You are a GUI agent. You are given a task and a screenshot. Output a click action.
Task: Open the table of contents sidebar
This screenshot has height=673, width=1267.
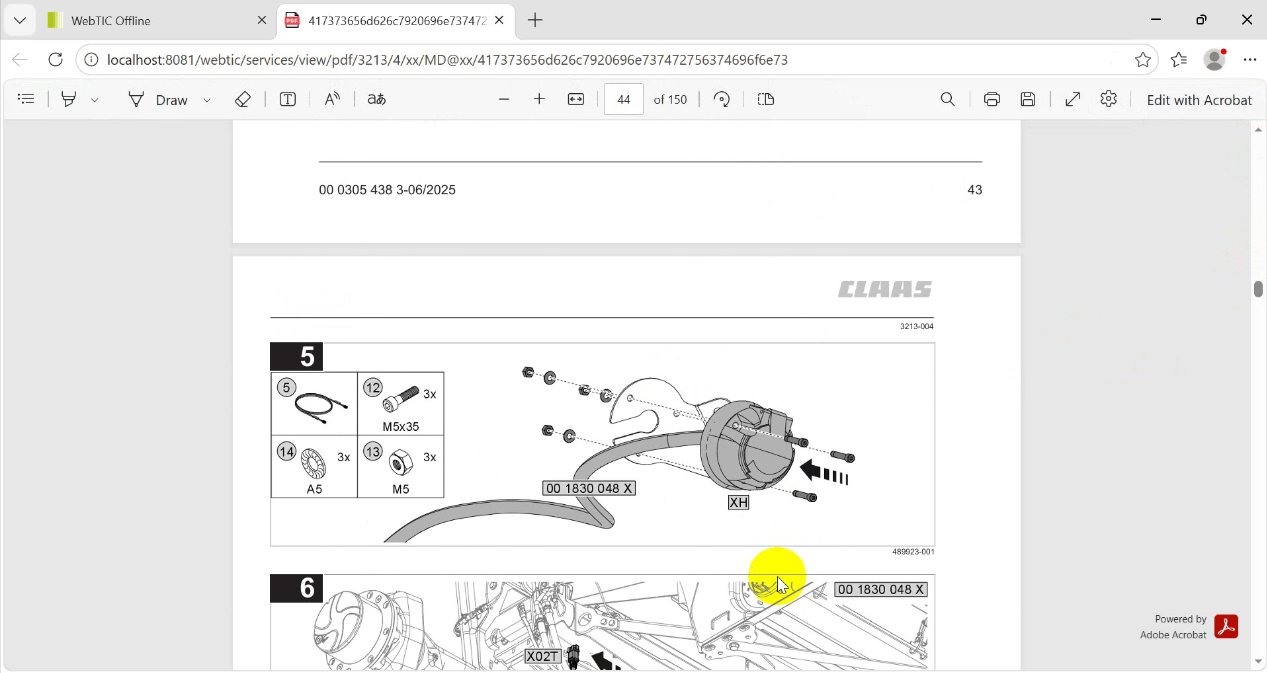point(26,99)
